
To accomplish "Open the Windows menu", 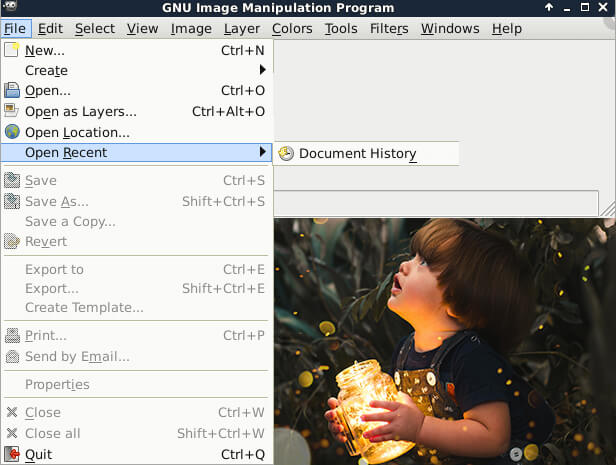I will pyautogui.click(x=449, y=28).
